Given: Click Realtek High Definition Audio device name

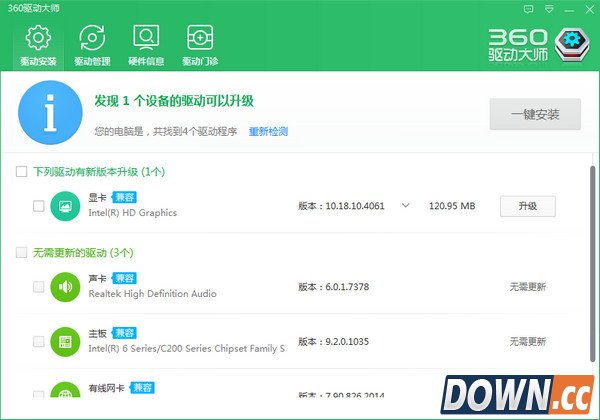Looking at the screenshot, I should point(153,294).
